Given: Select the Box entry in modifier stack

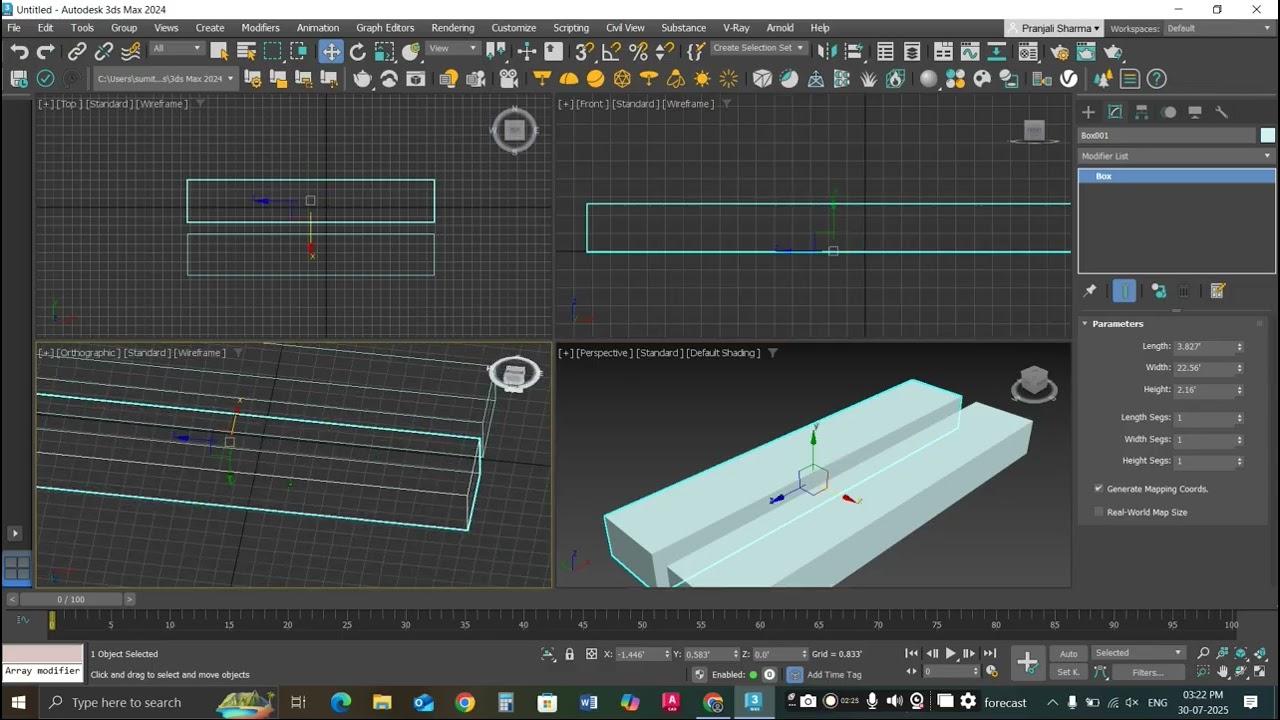Looking at the screenshot, I should point(1176,176).
